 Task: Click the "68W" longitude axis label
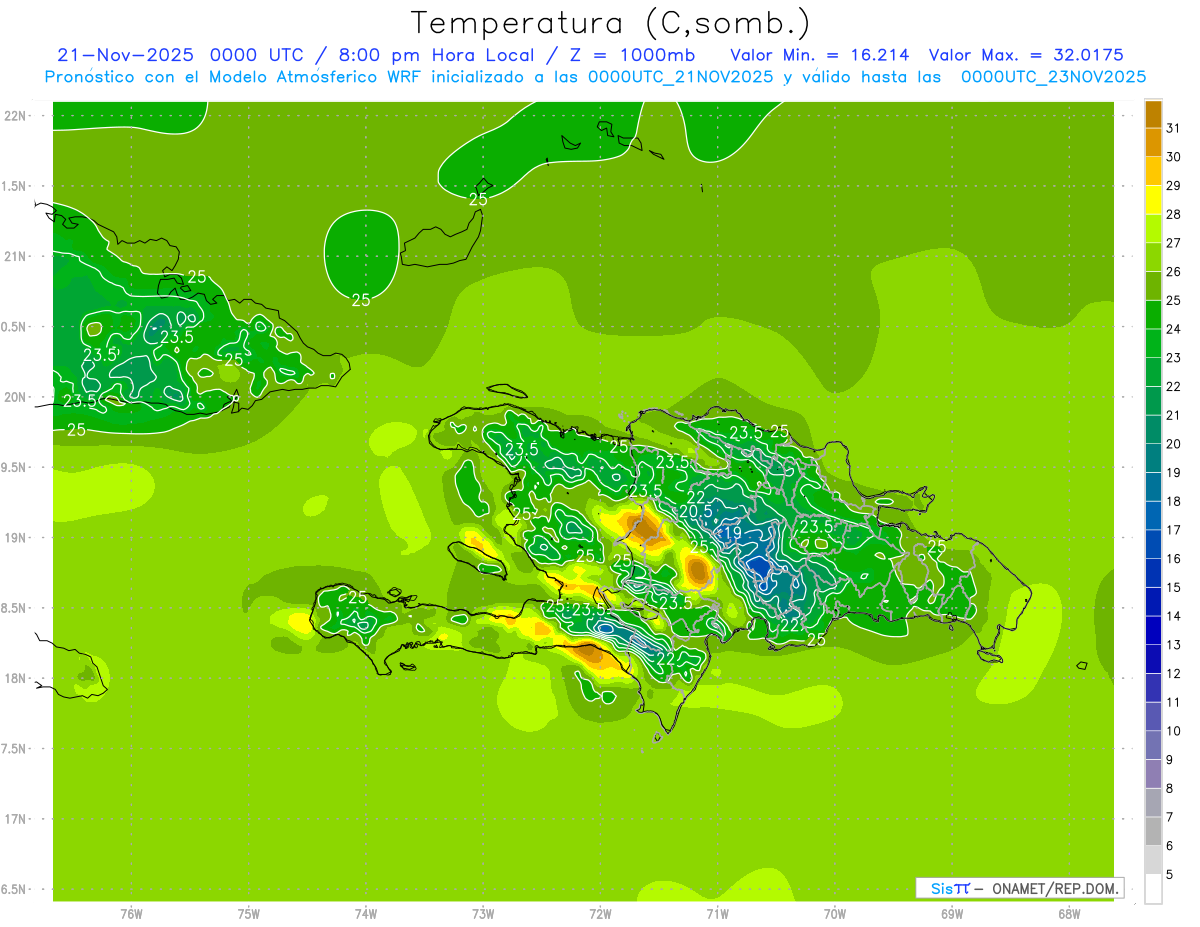pyautogui.click(x=1069, y=914)
